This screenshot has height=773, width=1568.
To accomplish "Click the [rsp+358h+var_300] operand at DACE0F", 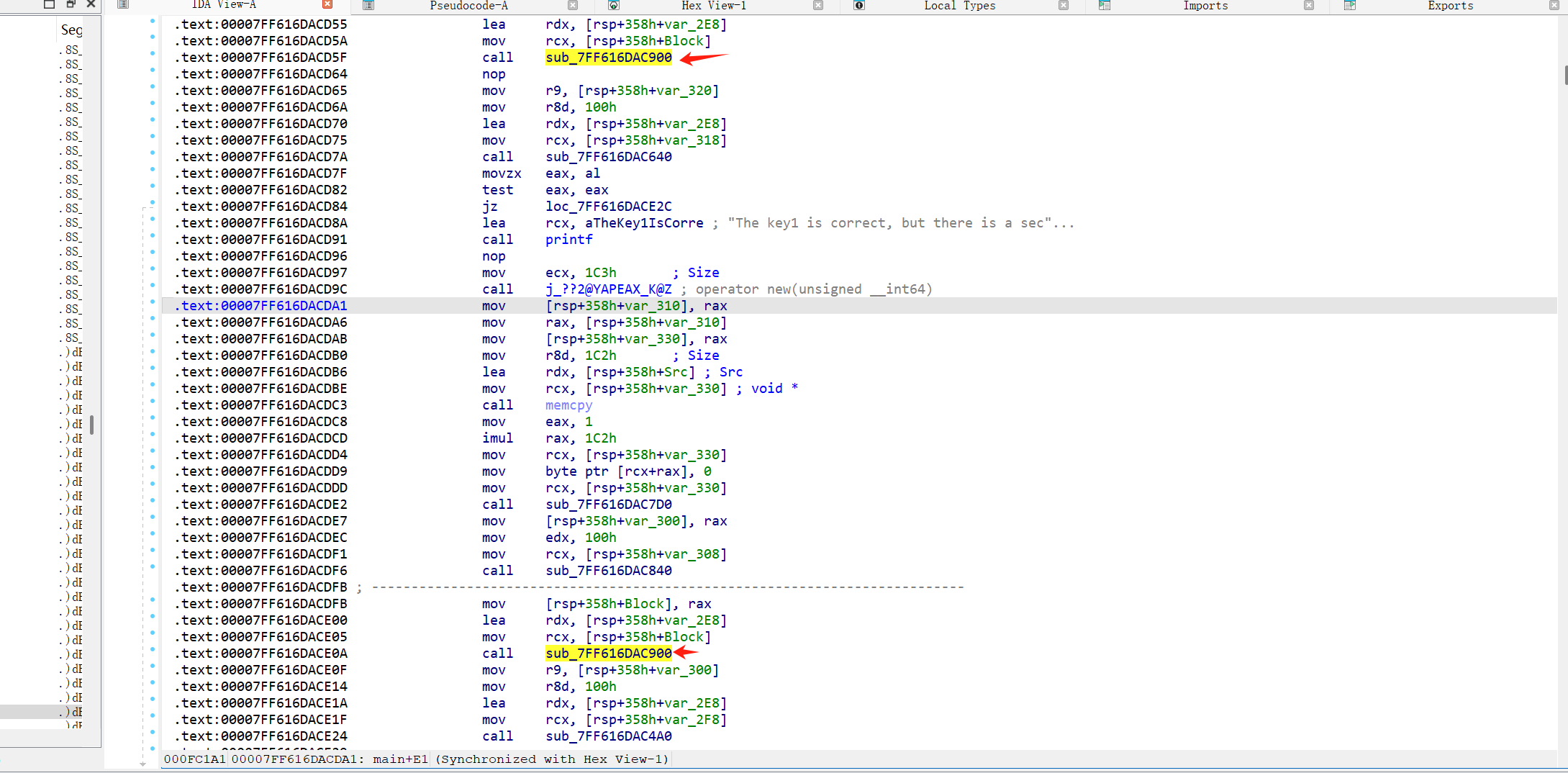I will 648,670.
